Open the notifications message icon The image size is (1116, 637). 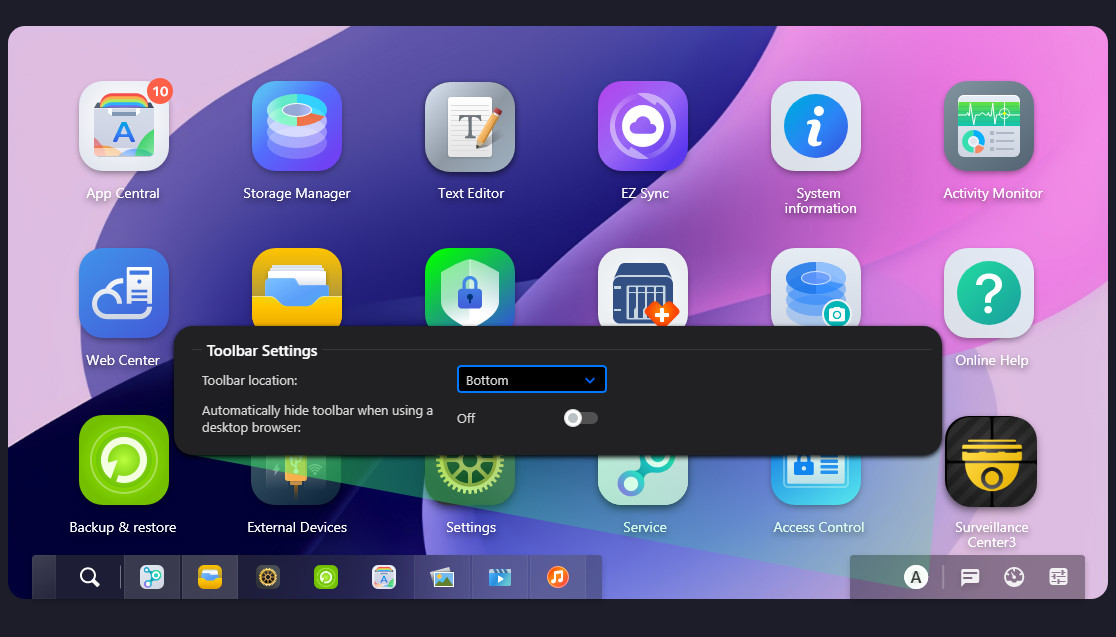coord(970,577)
